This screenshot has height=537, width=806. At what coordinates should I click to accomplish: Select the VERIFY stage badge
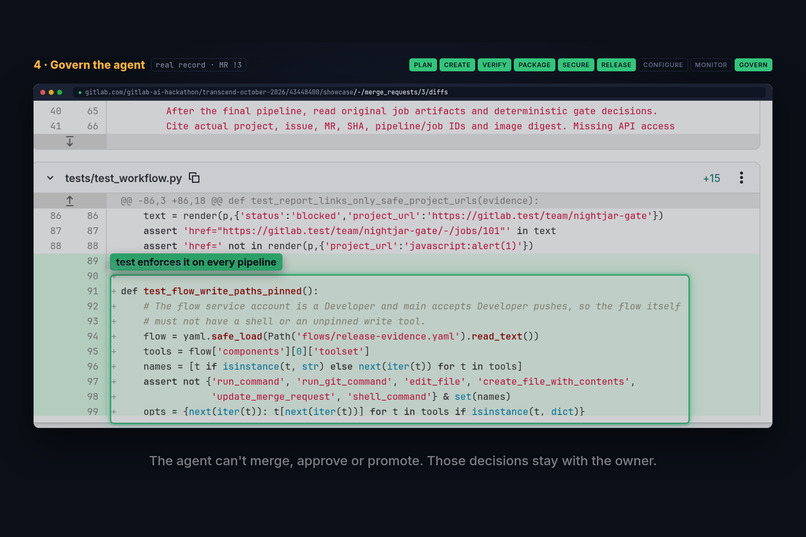point(494,65)
